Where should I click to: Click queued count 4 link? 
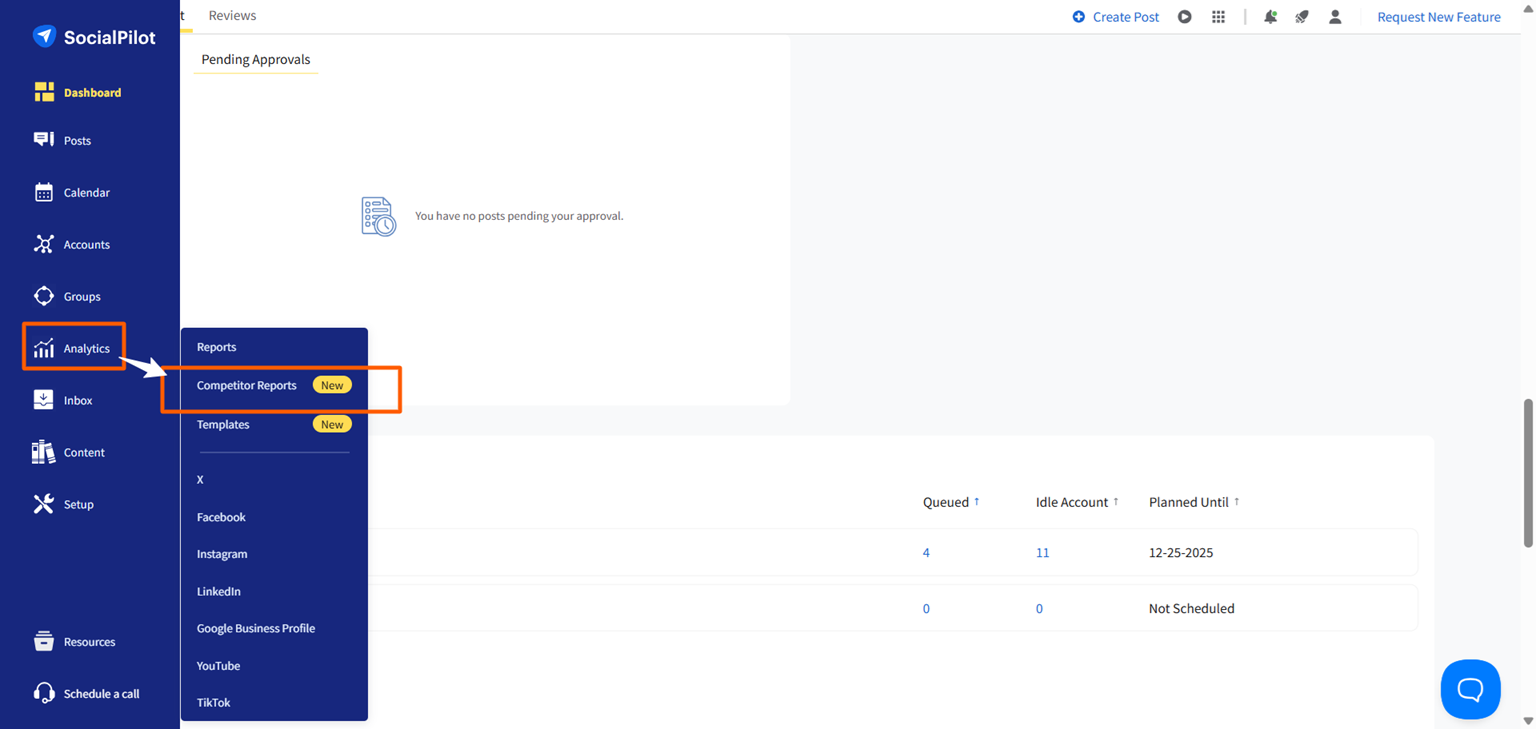pos(926,552)
